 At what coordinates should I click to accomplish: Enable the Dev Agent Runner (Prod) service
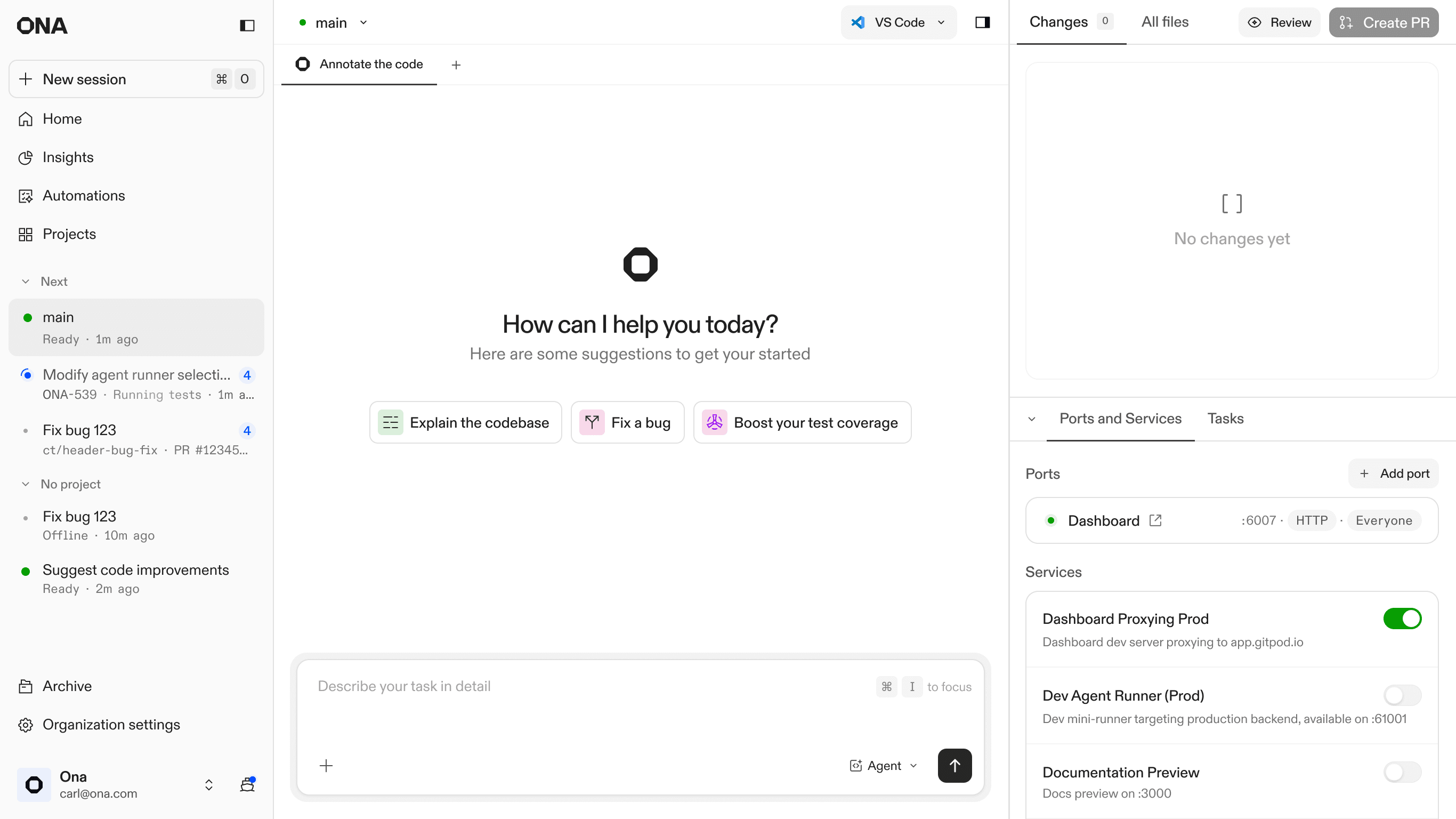point(1402,695)
